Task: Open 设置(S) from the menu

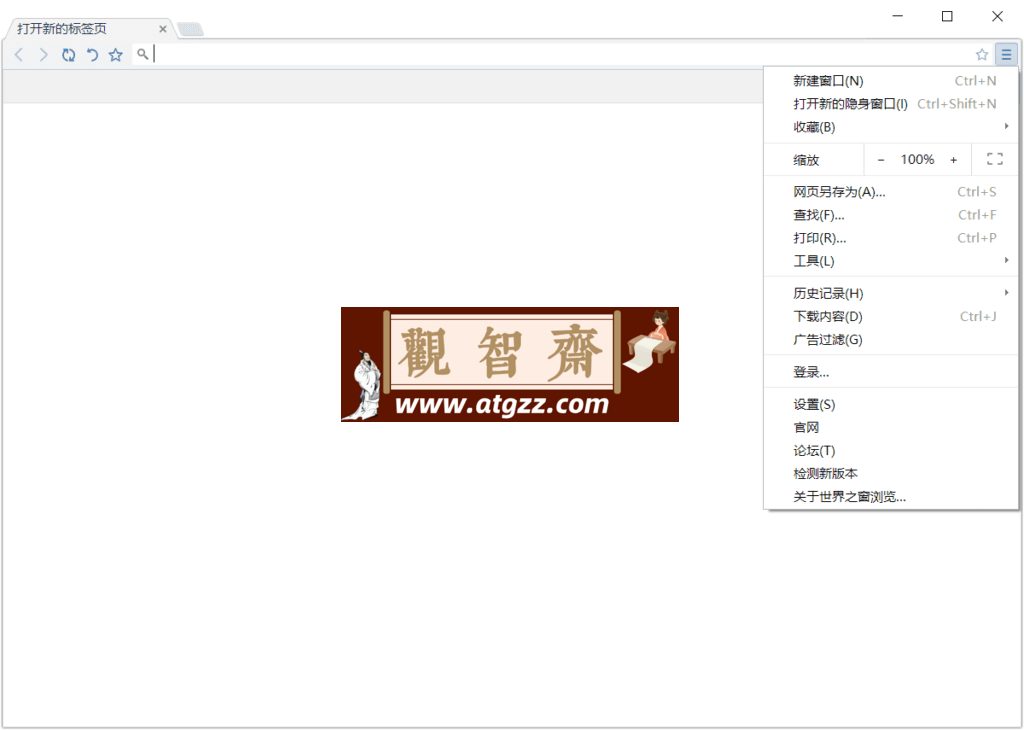Action: point(891,405)
